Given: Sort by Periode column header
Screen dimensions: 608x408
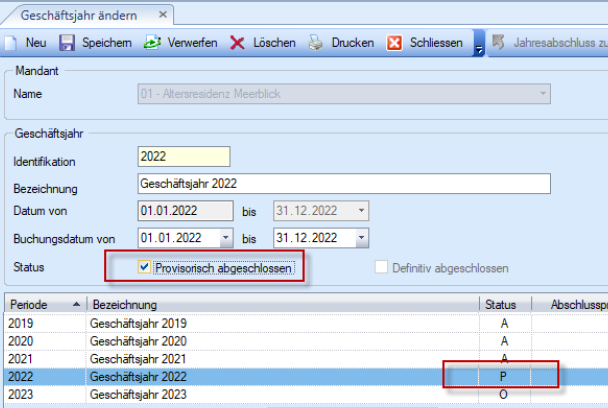Looking at the screenshot, I should pyautogui.click(x=45, y=304).
